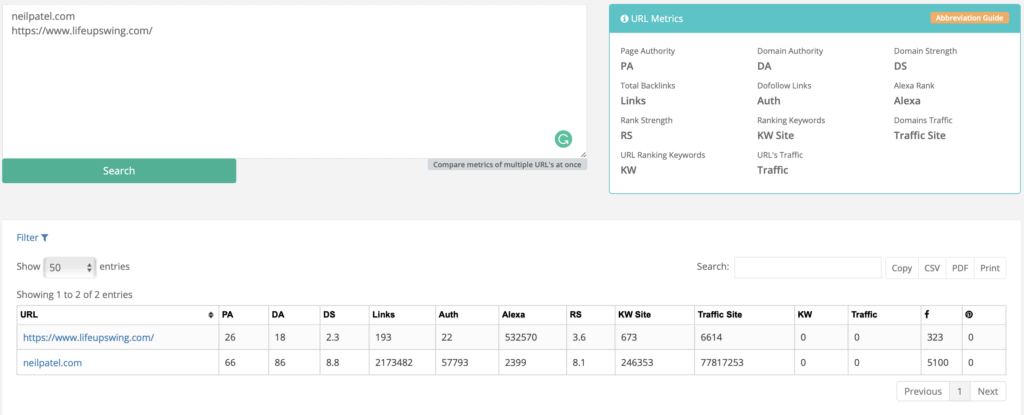Export the table as CSV
This screenshot has width=1024, height=415.
click(931, 268)
